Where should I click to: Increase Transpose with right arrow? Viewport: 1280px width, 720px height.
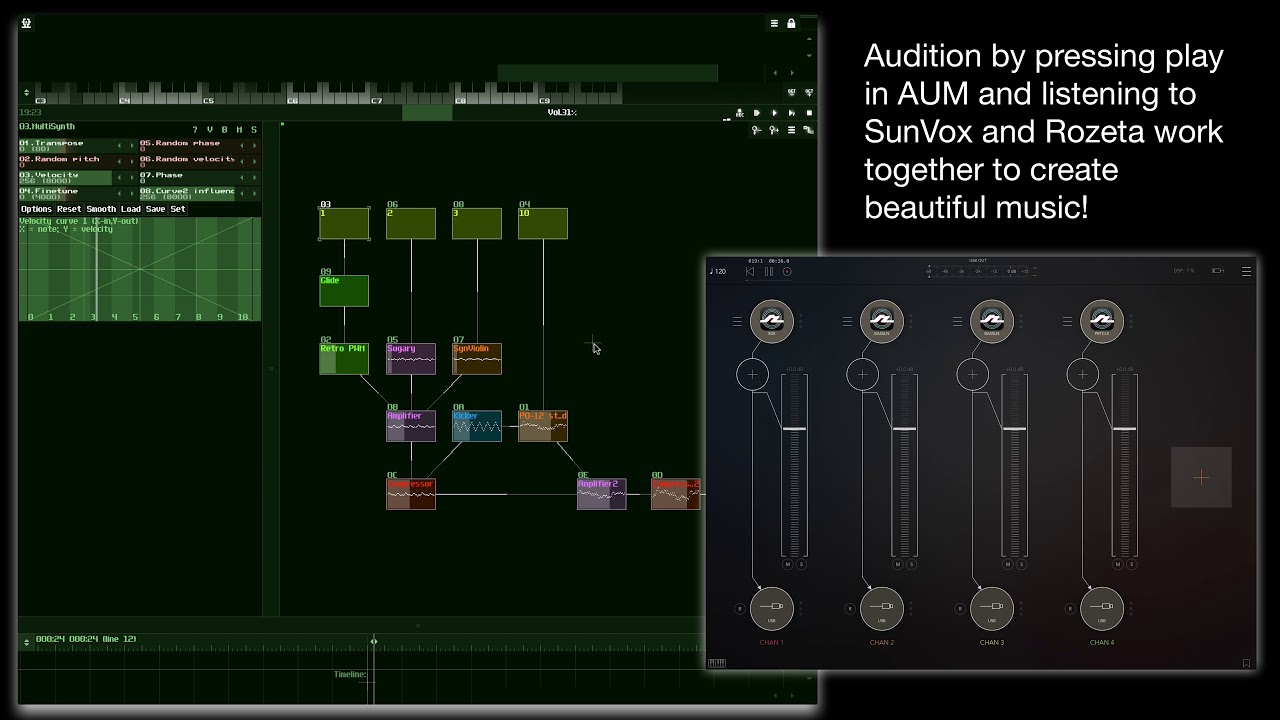132,145
